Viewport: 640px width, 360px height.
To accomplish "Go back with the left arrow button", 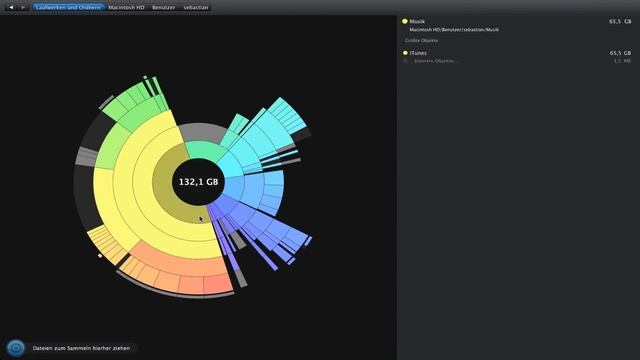I will point(11,7).
